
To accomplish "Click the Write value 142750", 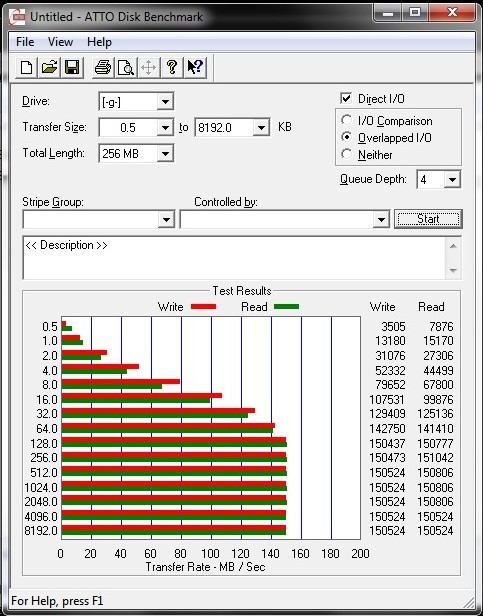I will point(387,429).
